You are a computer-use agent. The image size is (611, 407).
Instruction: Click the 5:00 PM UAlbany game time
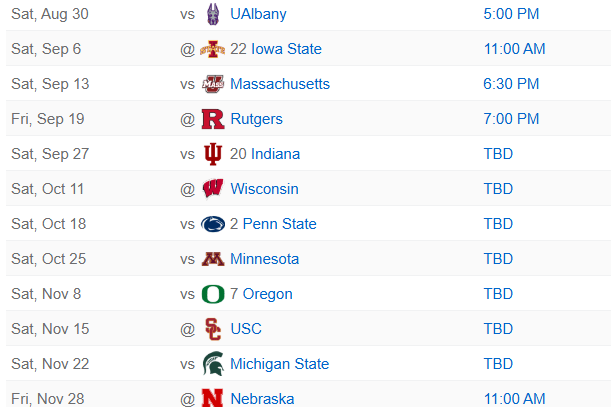pyautogui.click(x=511, y=14)
